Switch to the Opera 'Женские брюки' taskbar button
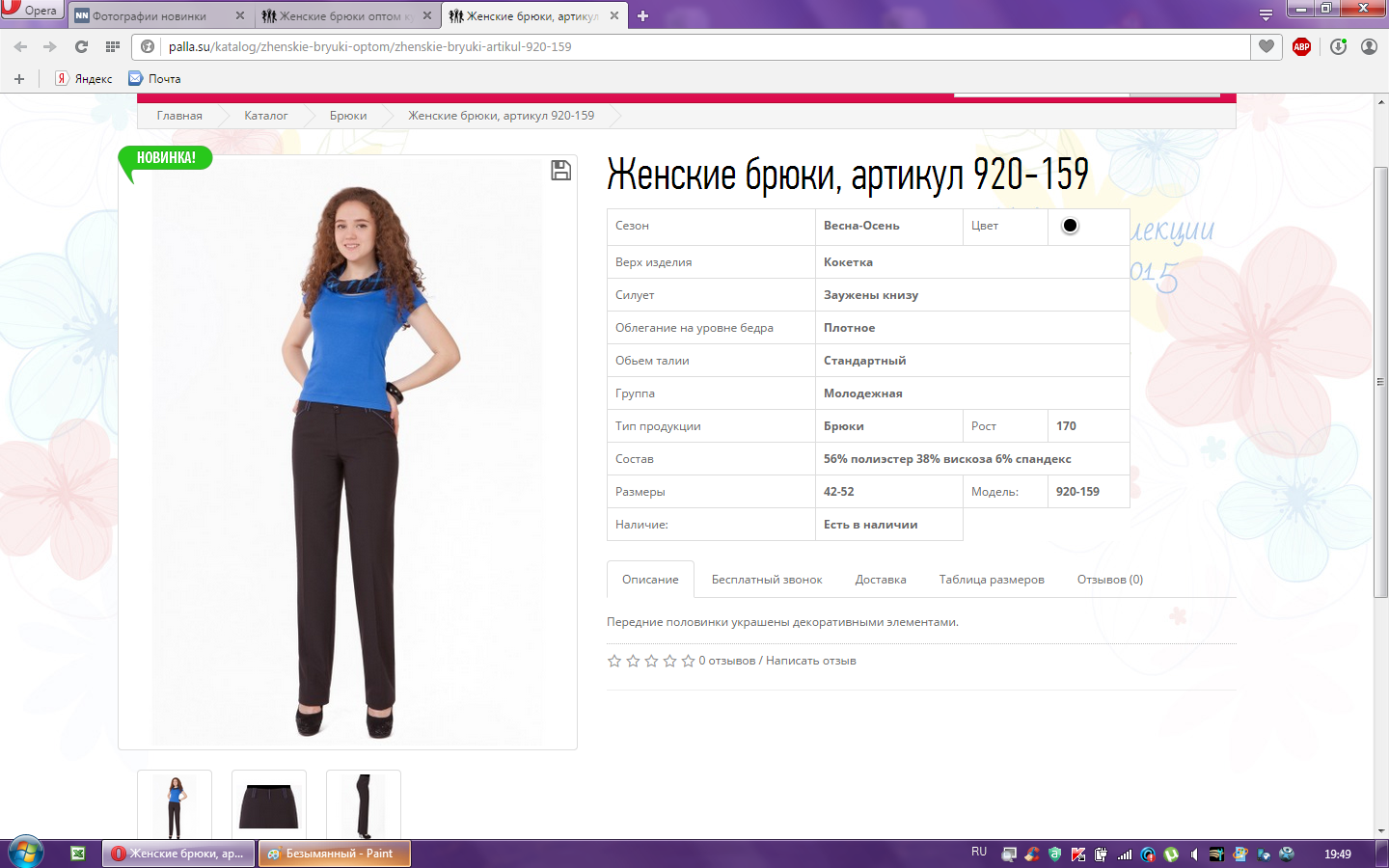1389x868 pixels. pyautogui.click(x=179, y=854)
